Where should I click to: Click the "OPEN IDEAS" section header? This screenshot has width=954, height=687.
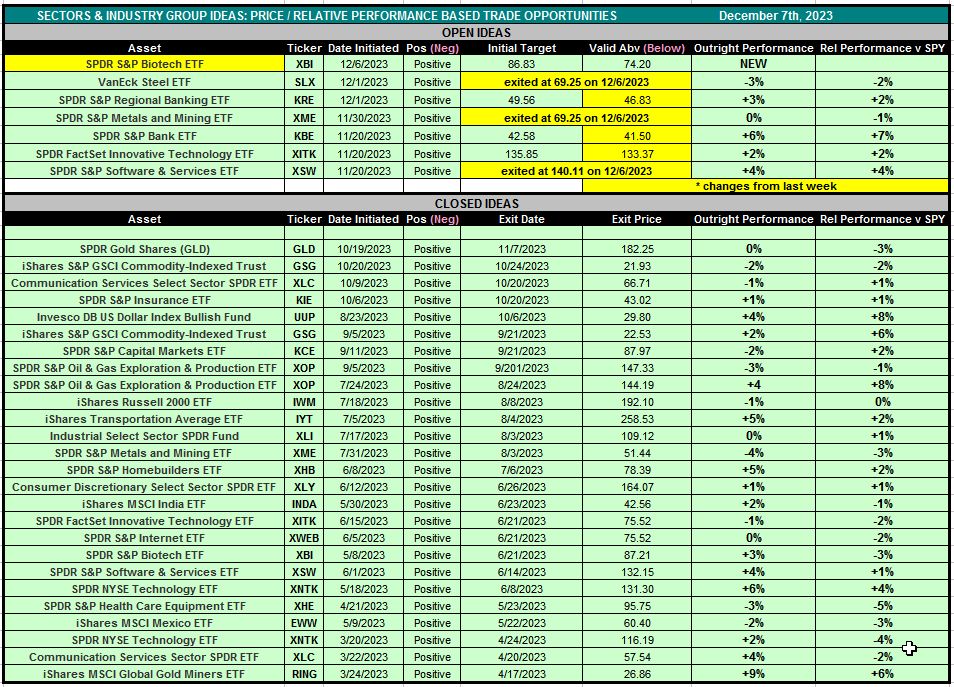click(x=476, y=32)
